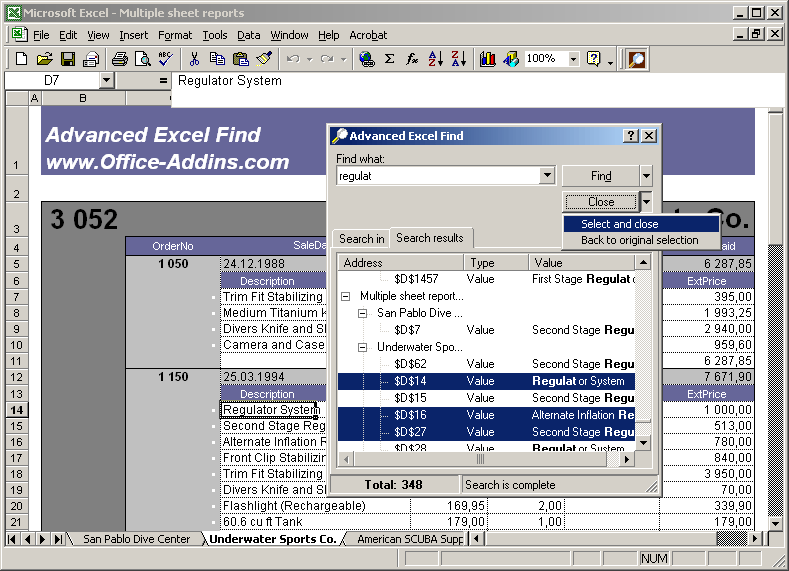
Task: Click the dialog's question mark help button
Action: [630, 136]
